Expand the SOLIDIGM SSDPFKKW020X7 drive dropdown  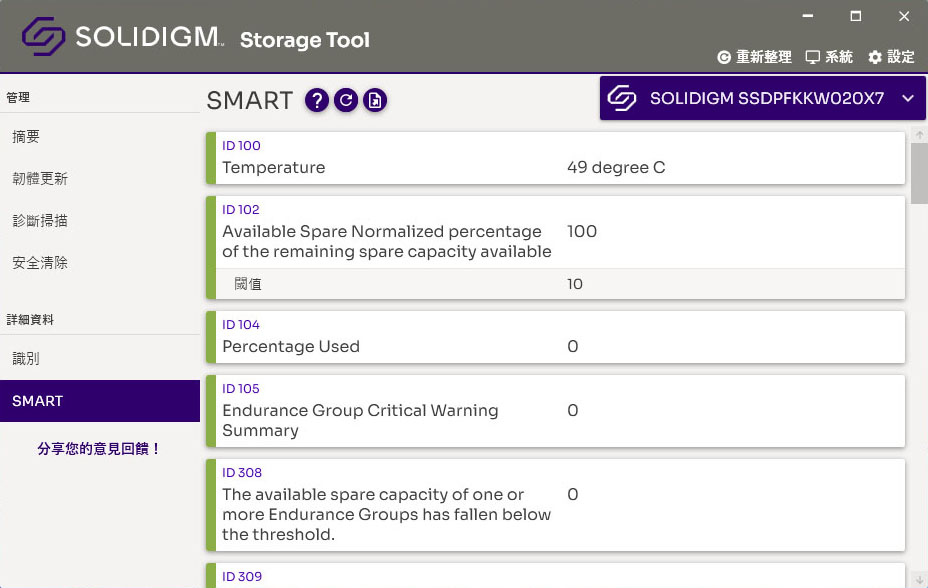point(762,98)
